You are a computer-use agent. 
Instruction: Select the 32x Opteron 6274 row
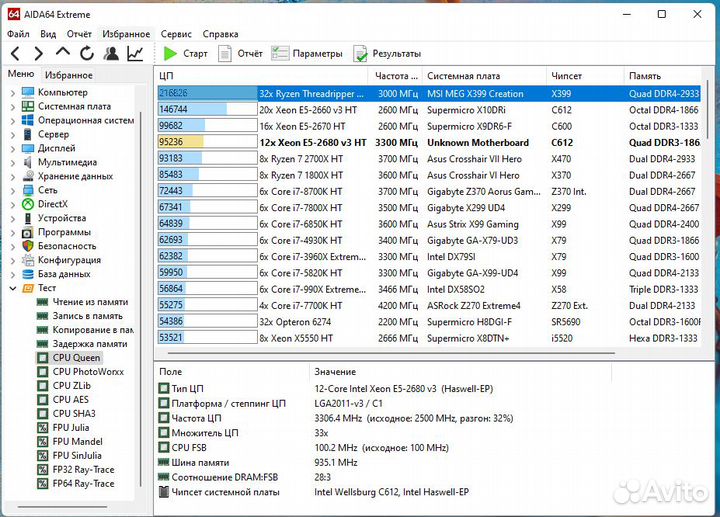[x=428, y=322]
